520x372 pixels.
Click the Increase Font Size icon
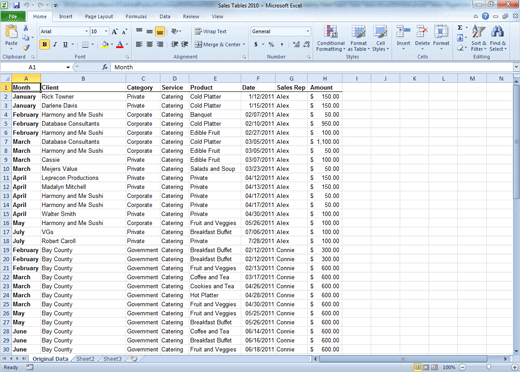pyautogui.click(x=114, y=32)
